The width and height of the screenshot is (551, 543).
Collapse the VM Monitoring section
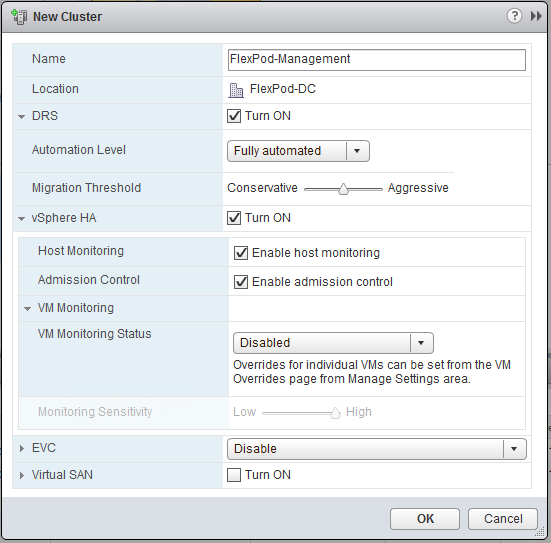click(x=27, y=309)
